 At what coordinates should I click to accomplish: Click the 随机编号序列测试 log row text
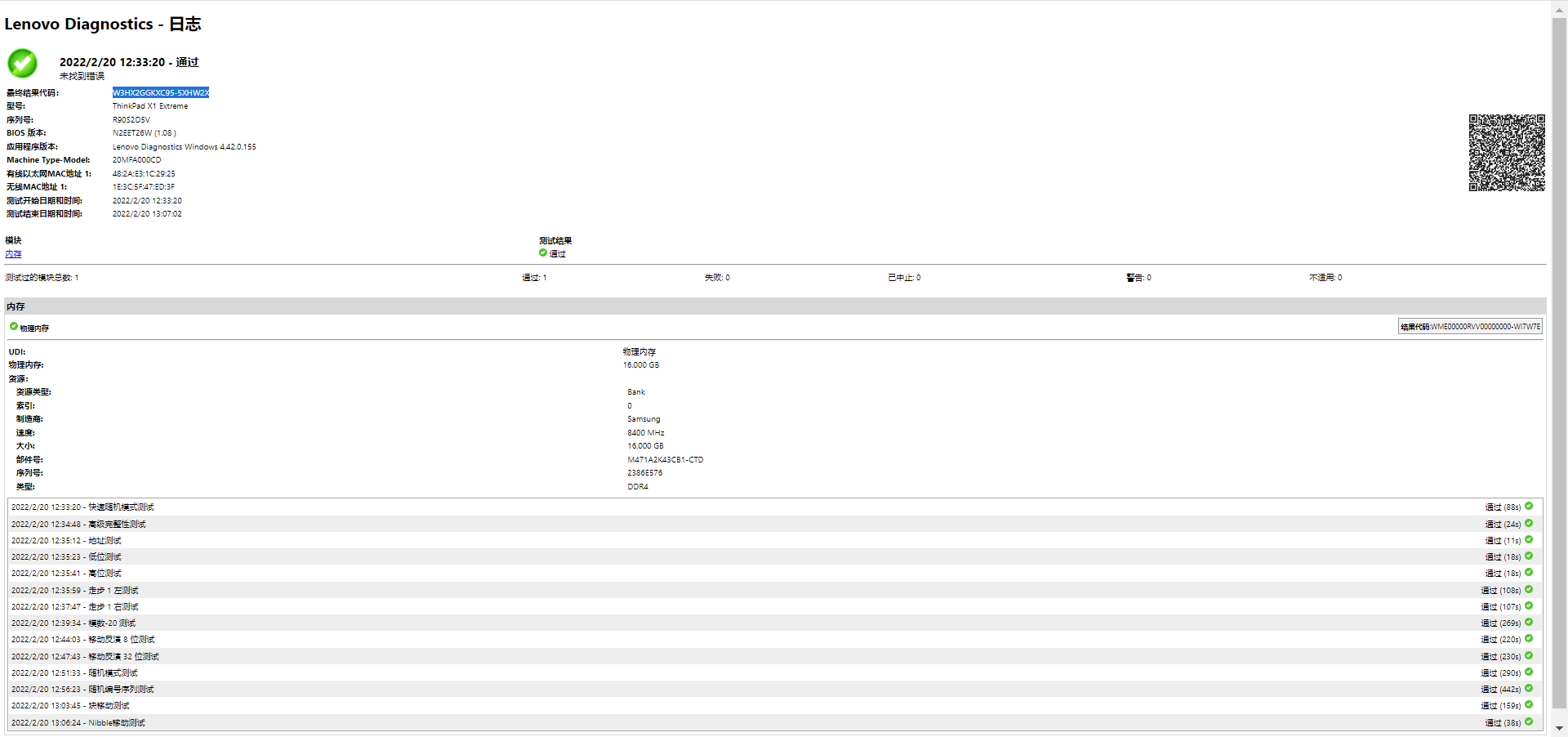click(82, 690)
